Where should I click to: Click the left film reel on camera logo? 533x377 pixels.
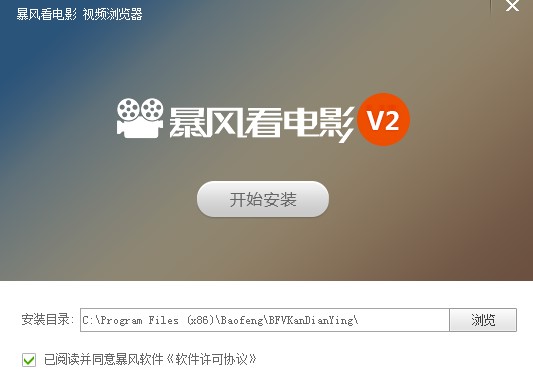[x=128, y=108]
